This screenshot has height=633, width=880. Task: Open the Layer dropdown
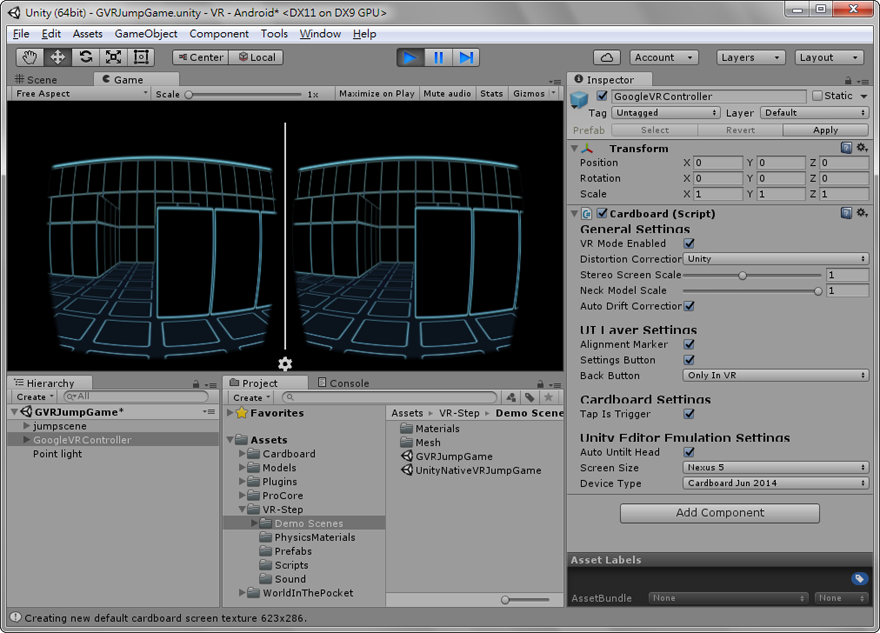pyautogui.click(x=814, y=113)
